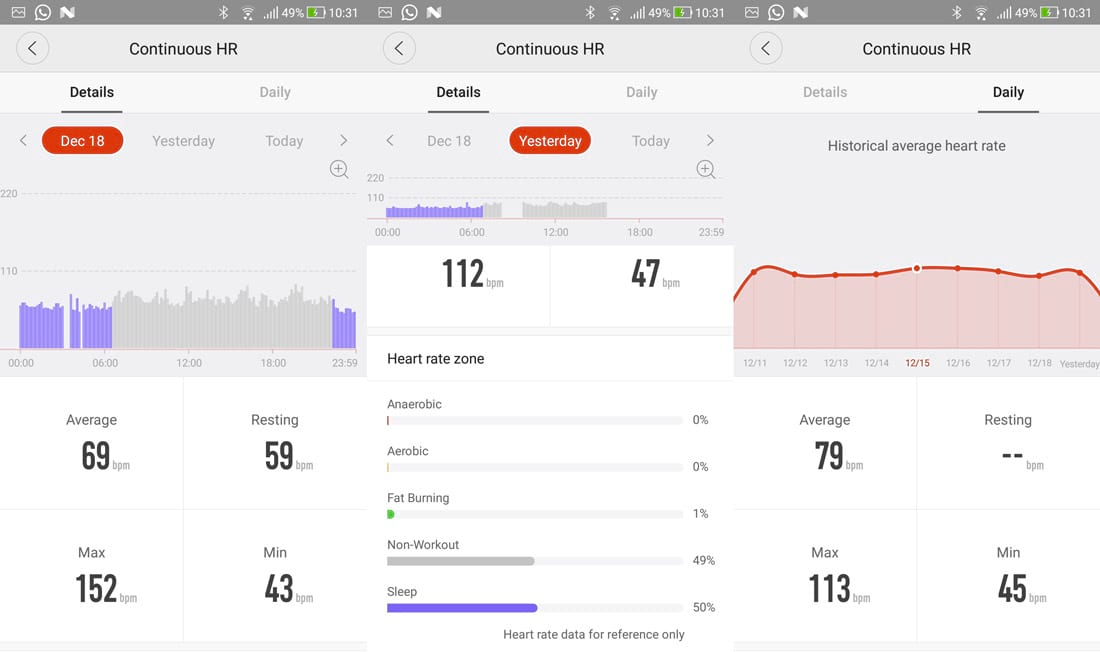Screen dimensions: 1100x652
Task: Tap the image notification icon in right status bar
Action: 751,12
